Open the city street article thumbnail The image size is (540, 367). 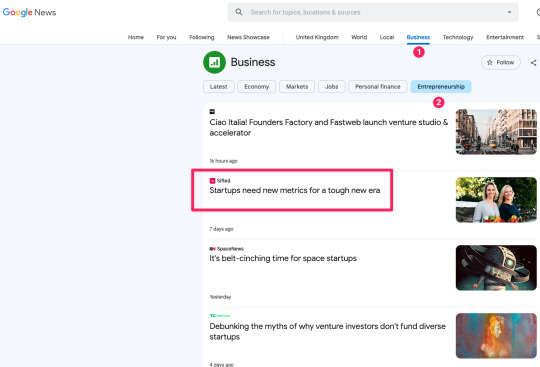496,132
